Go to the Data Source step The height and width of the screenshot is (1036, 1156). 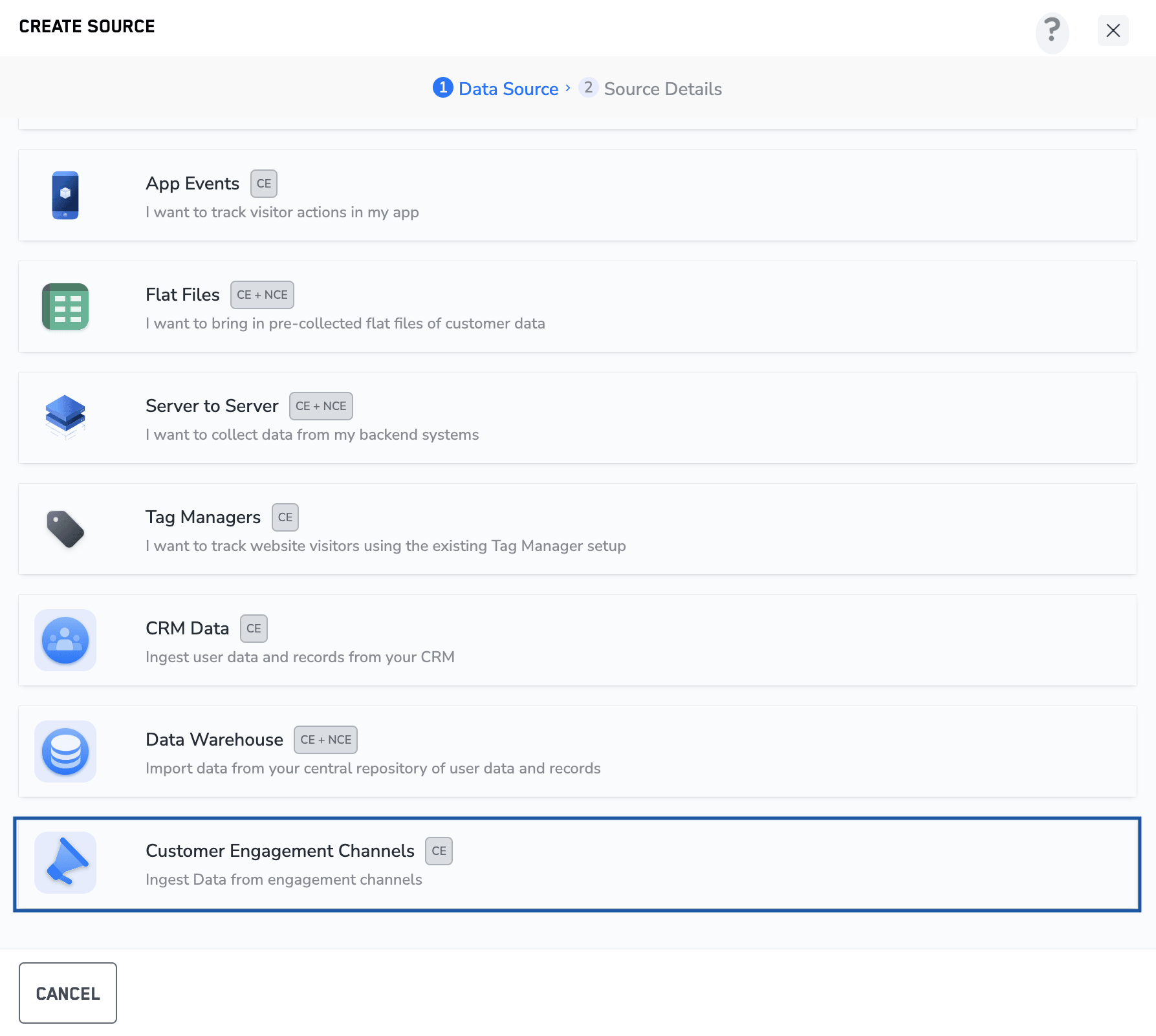pyautogui.click(x=508, y=89)
